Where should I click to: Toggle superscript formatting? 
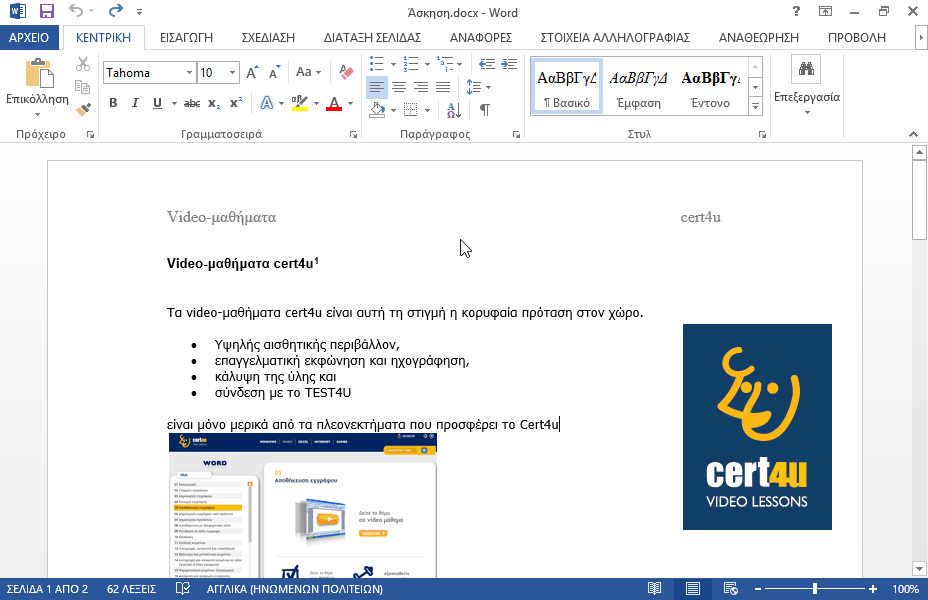[x=236, y=104]
